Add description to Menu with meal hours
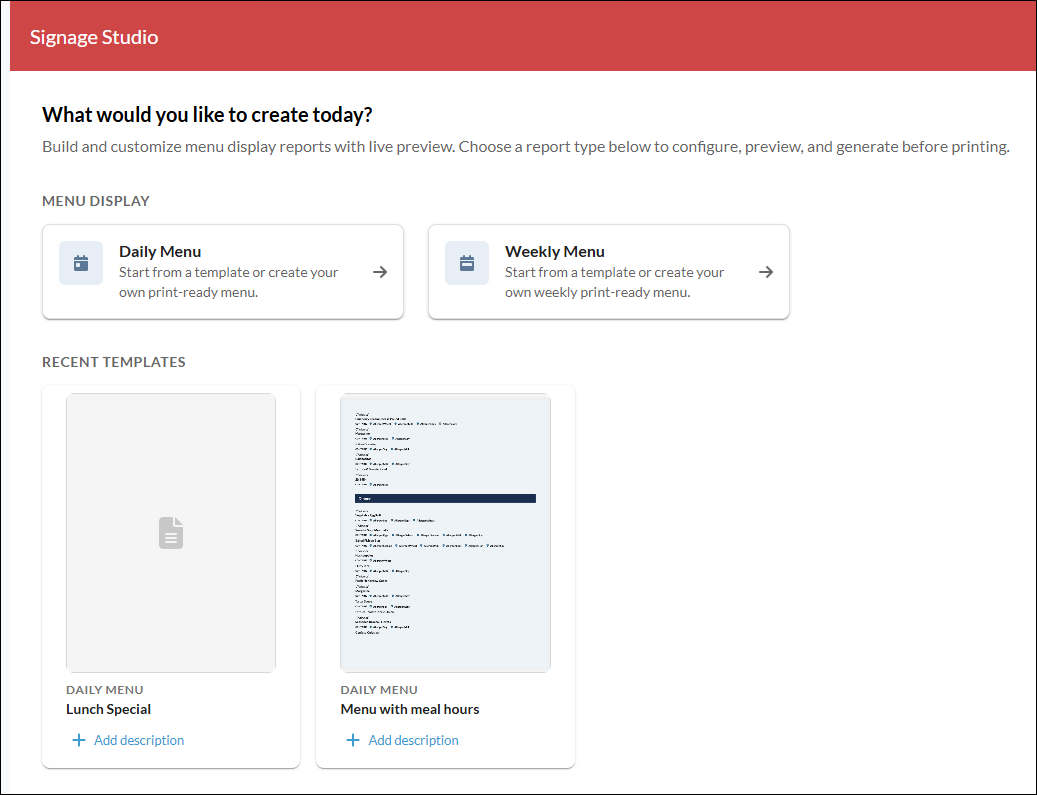 (x=413, y=740)
